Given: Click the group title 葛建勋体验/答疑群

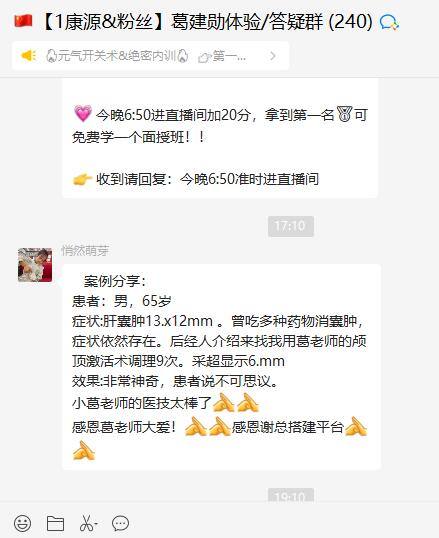Looking at the screenshot, I should pos(246,22).
